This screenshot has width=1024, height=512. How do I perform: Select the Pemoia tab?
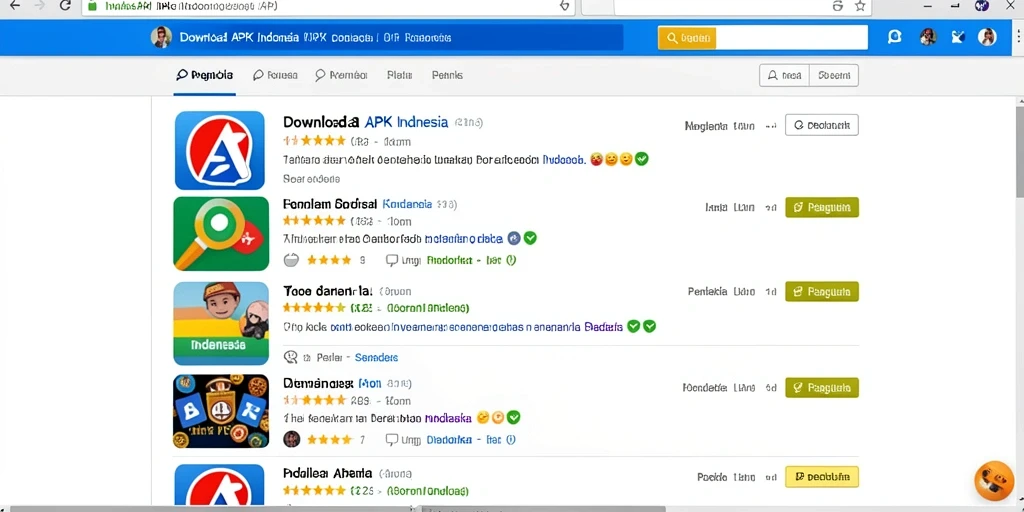click(x=204, y=75)
